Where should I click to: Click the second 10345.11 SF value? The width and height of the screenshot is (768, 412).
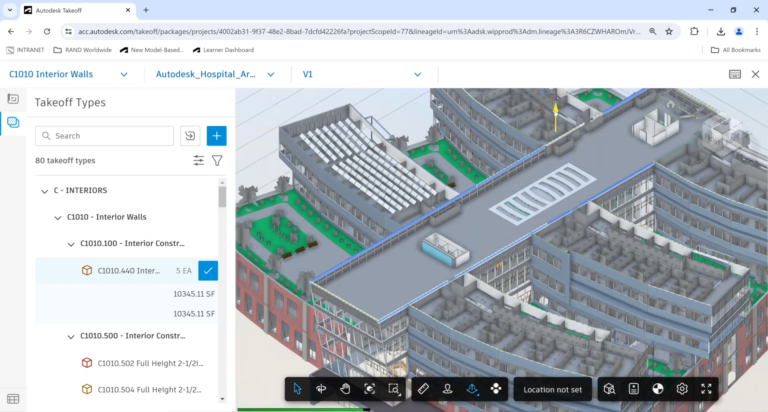click(x=194, y=314)
